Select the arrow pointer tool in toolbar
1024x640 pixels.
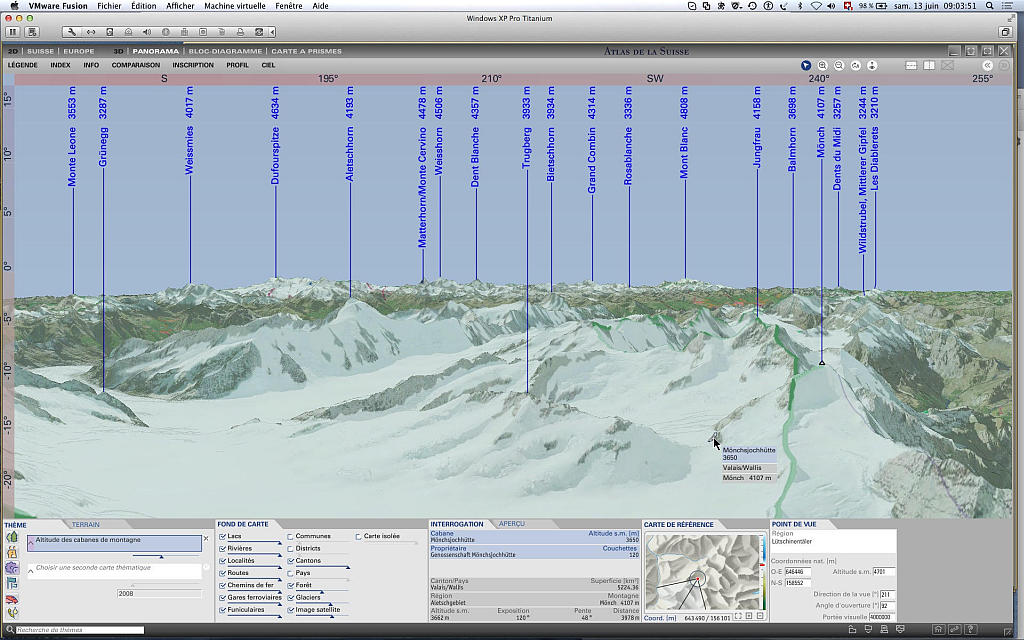(806, 65)
